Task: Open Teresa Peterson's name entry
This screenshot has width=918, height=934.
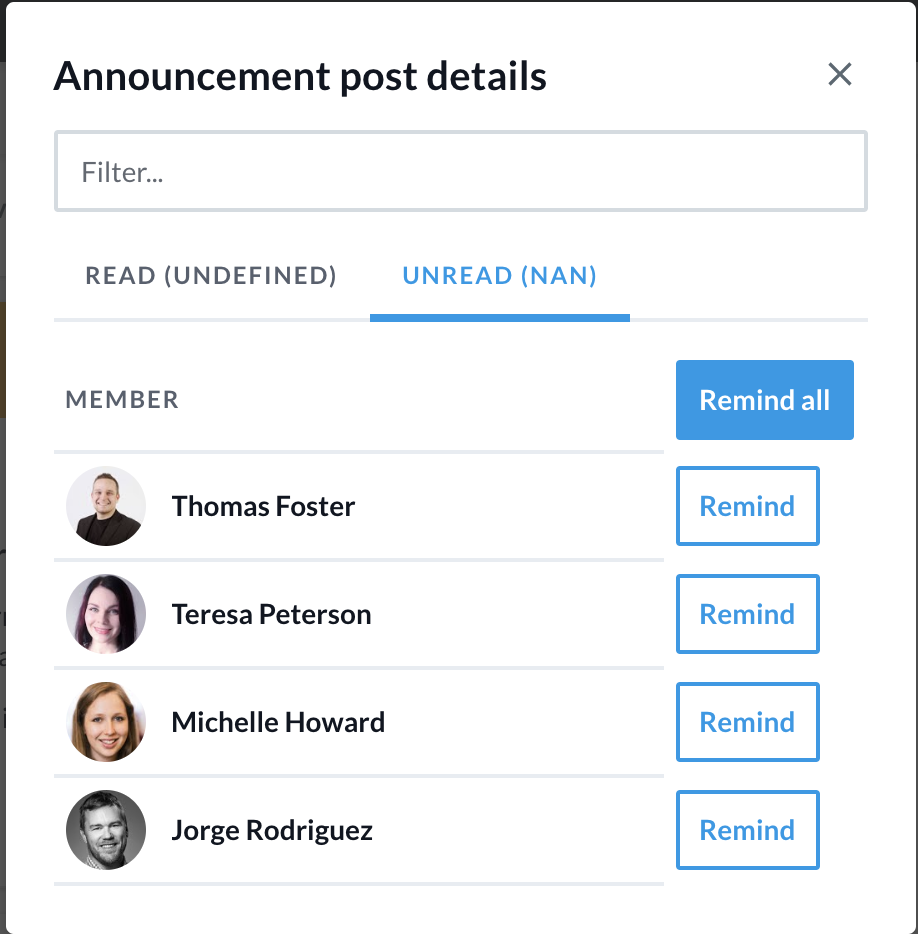Action: click(x=271, y=614)
